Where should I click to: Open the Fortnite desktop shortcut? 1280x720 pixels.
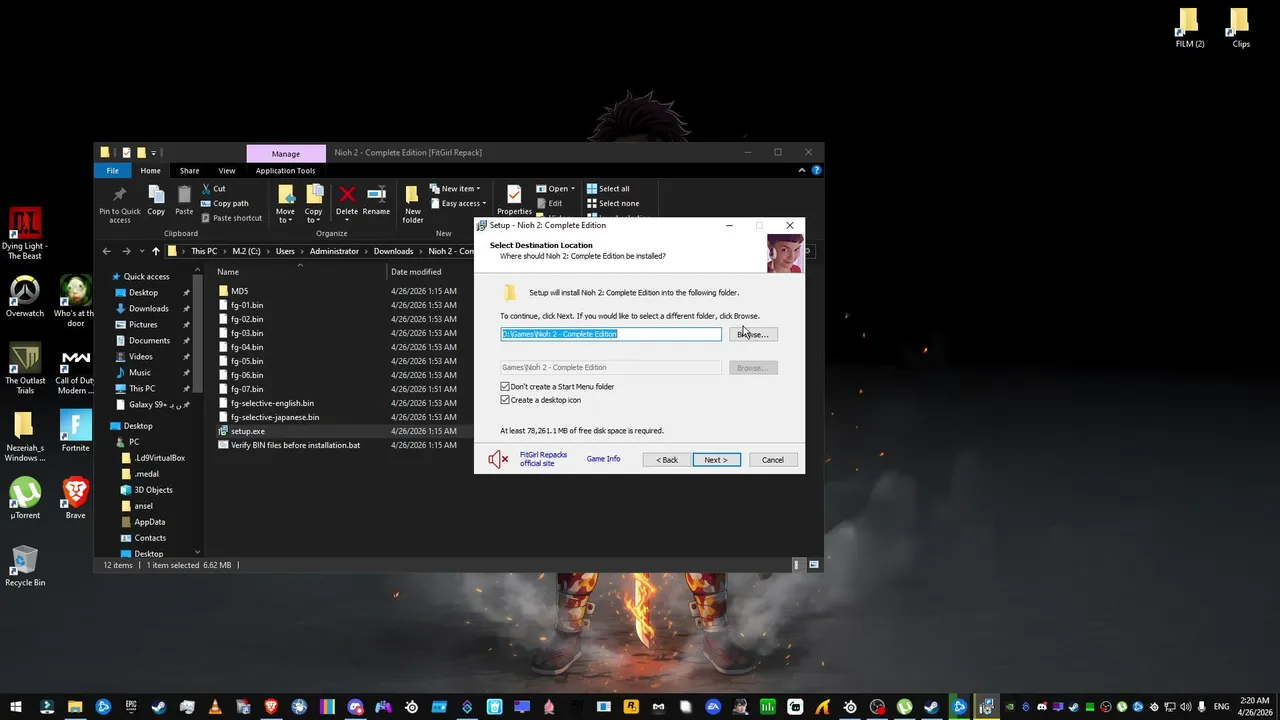75,431
